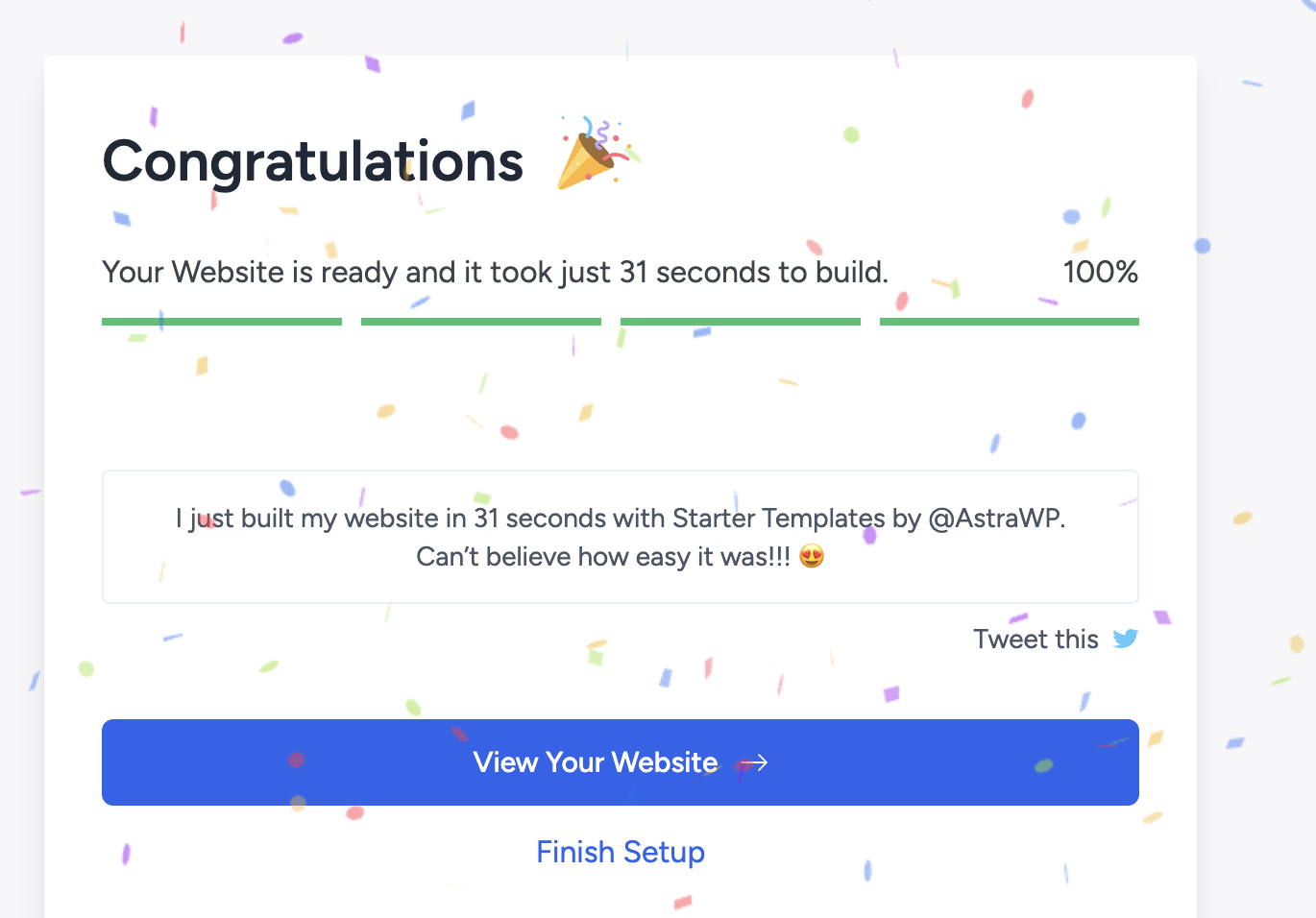Click the fourth green progress bar segment
Screen dimensions: 1316x918
click(1010, 322)
